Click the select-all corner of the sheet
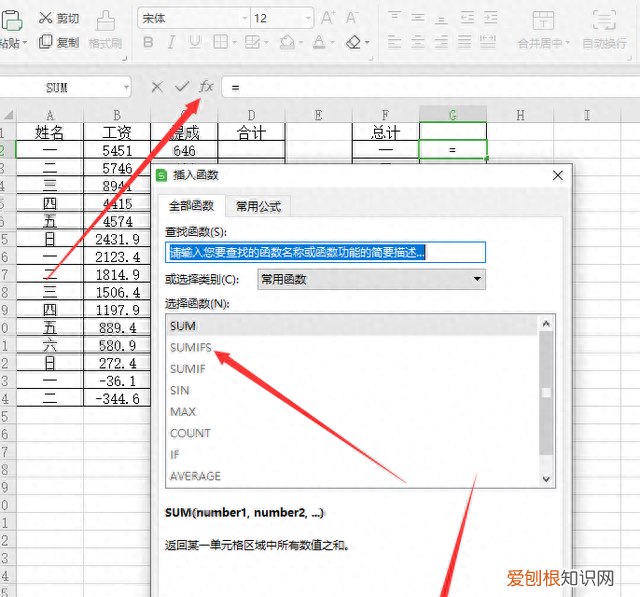 [x=8, y=115]
